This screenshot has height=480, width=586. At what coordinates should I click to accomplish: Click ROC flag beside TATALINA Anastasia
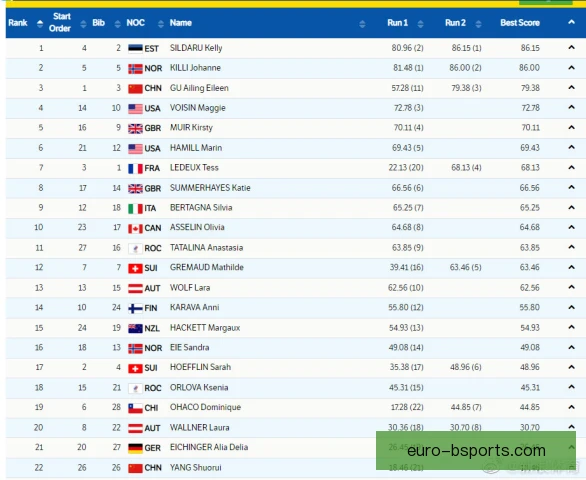[x=135, y=249]
